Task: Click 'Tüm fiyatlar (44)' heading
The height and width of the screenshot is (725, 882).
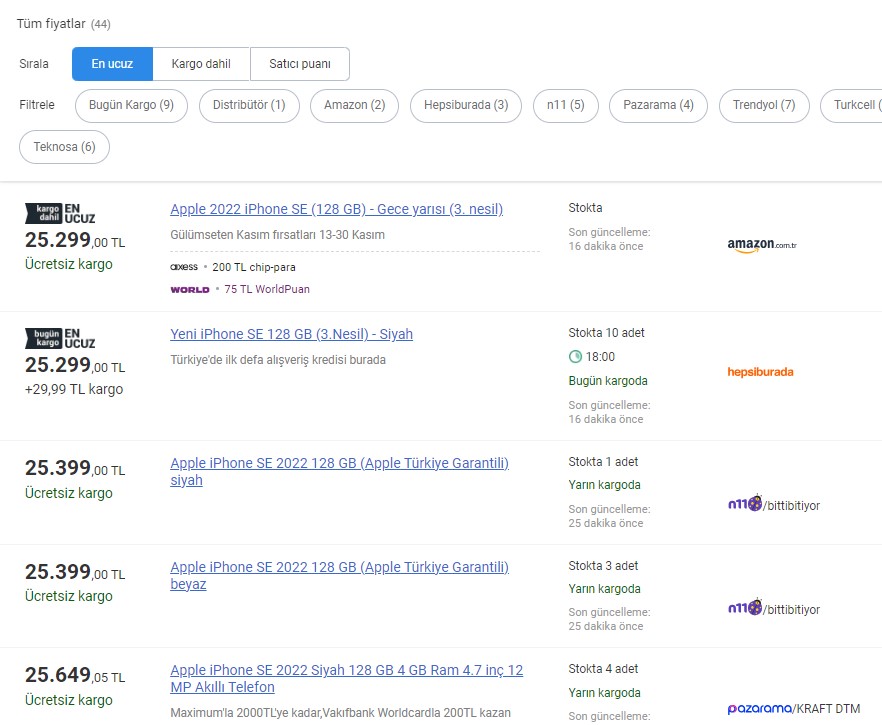Action: pyautogui.click(x=64, y=24)
